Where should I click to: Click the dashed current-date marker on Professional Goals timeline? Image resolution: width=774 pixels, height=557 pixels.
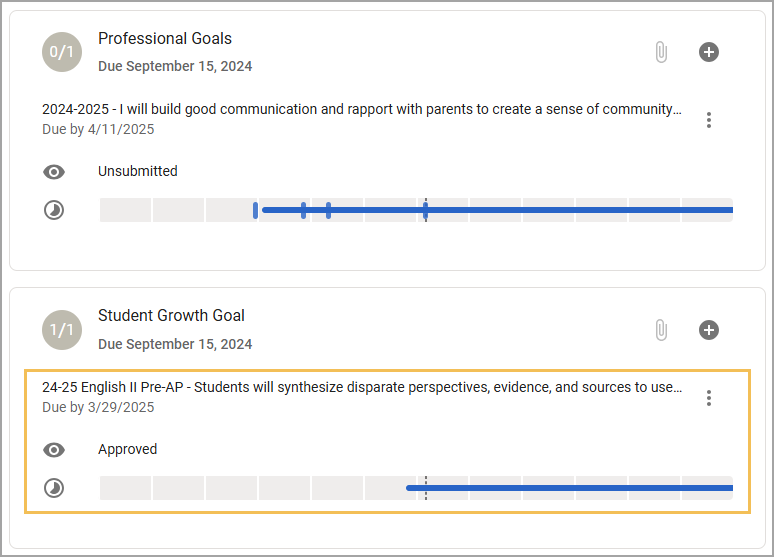tap(426, 210)
